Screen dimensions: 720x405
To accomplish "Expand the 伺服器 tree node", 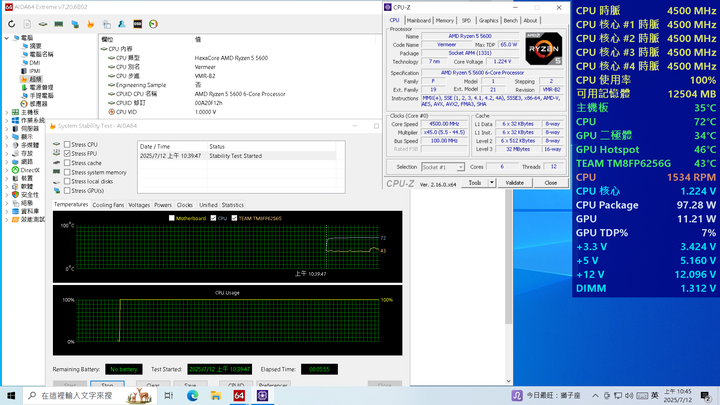I will [6, 129].
